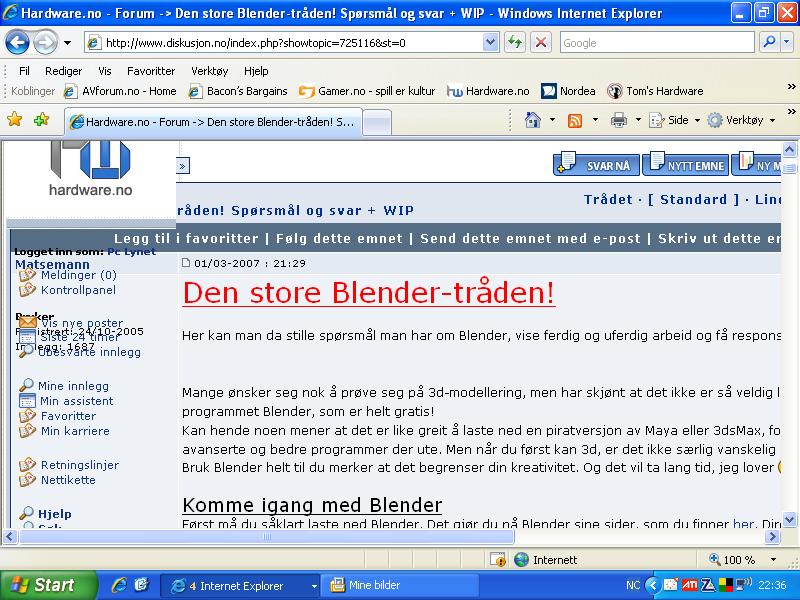Image resolution: width=800 pixels, height=600 pixels.
Task: Open a new blank tab
Action: 377,122
